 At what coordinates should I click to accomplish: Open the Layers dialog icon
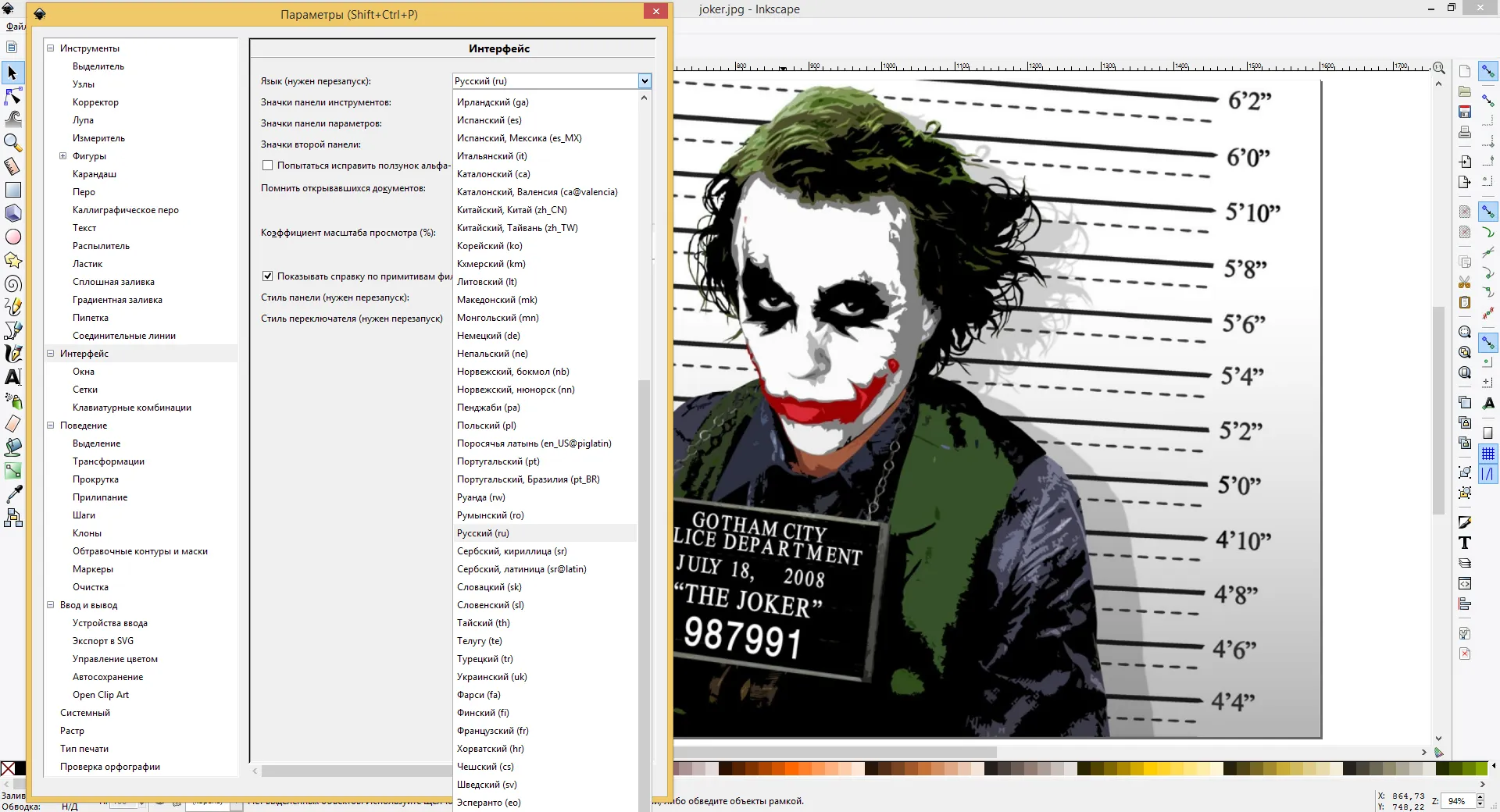(x=1465, y=563)
